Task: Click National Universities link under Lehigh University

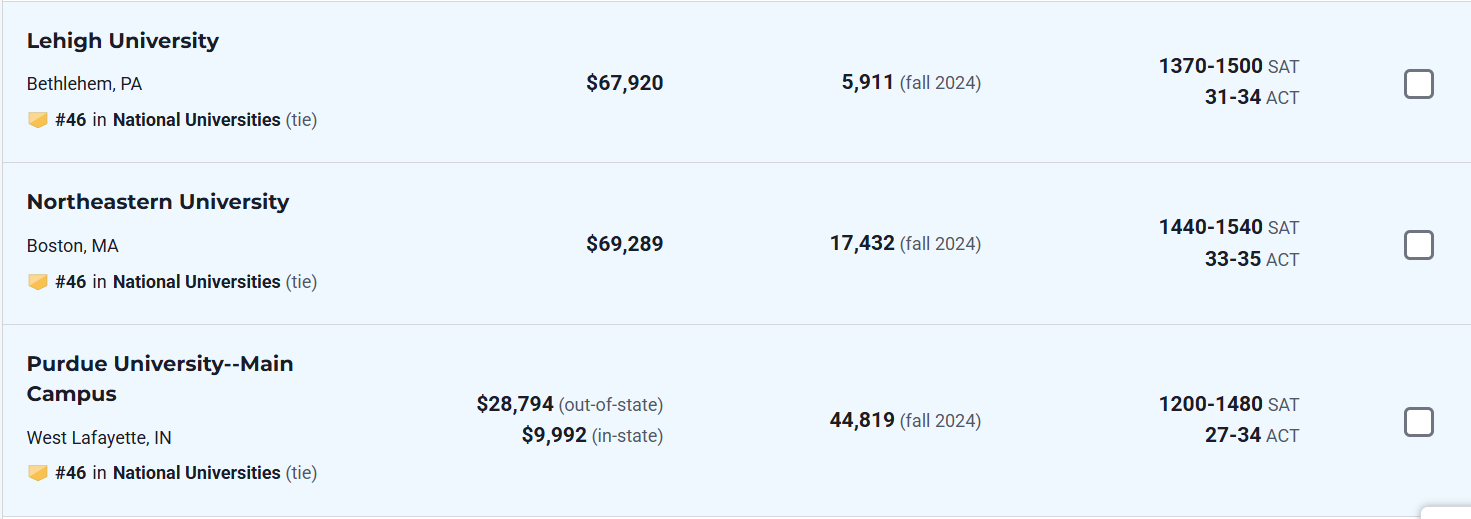Action: tap(196, 120)
